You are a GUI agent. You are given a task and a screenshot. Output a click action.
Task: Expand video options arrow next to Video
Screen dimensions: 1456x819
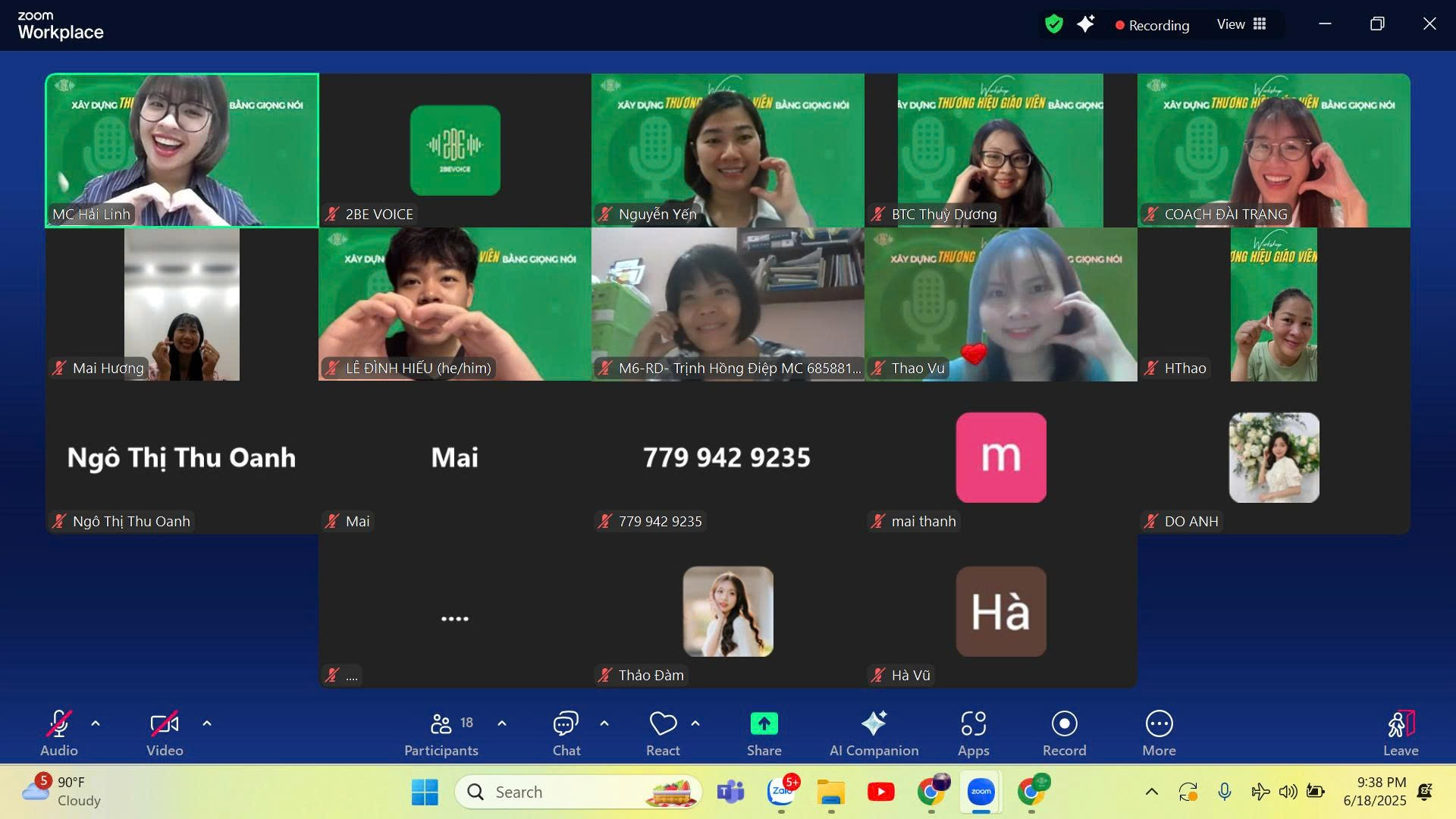[x=207, y=723]
